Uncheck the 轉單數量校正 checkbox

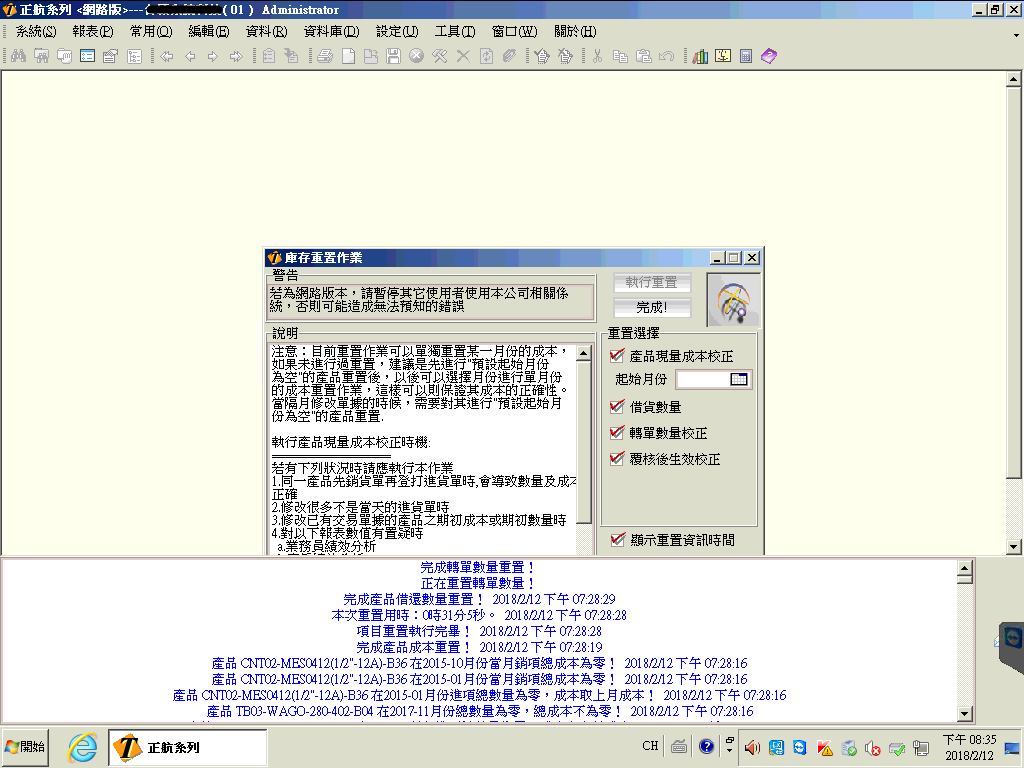coord(617,433)
